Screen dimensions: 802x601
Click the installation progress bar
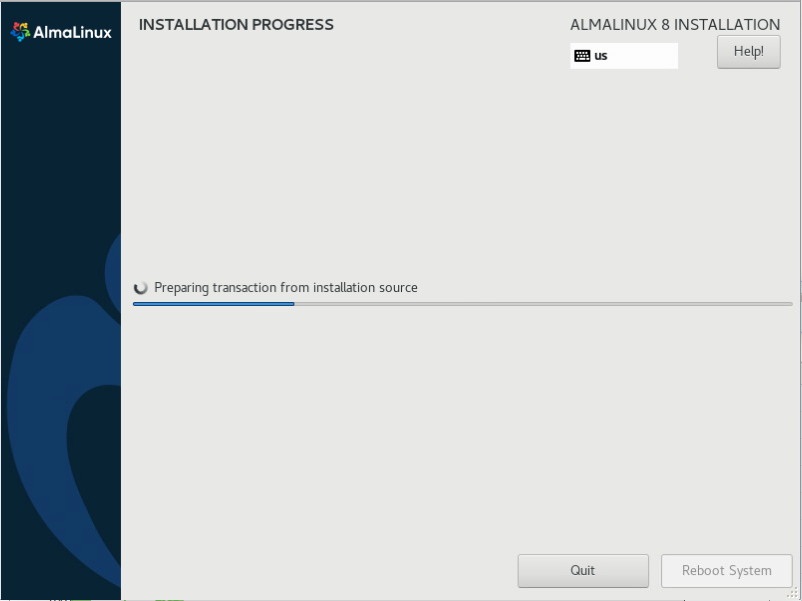[462, 304]
